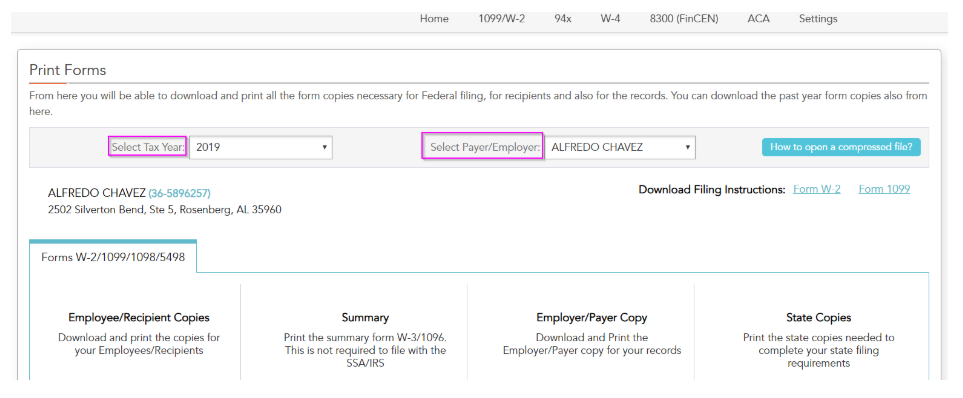Click the Summary section heading
Image resolution: width=963 pixels, height=398 pixels.
tap(365, 318)
